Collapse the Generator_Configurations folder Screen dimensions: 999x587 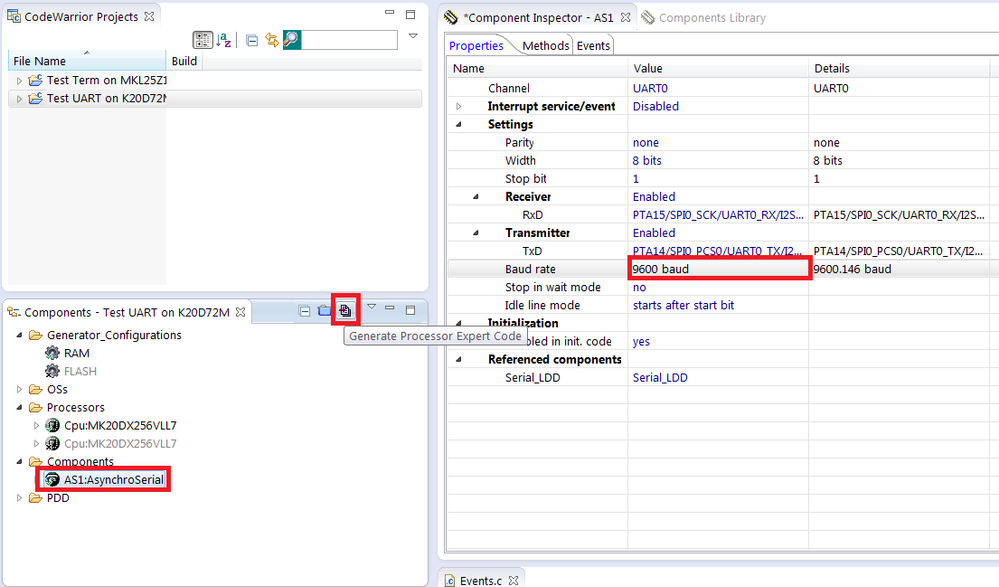(x=19, y=335)
